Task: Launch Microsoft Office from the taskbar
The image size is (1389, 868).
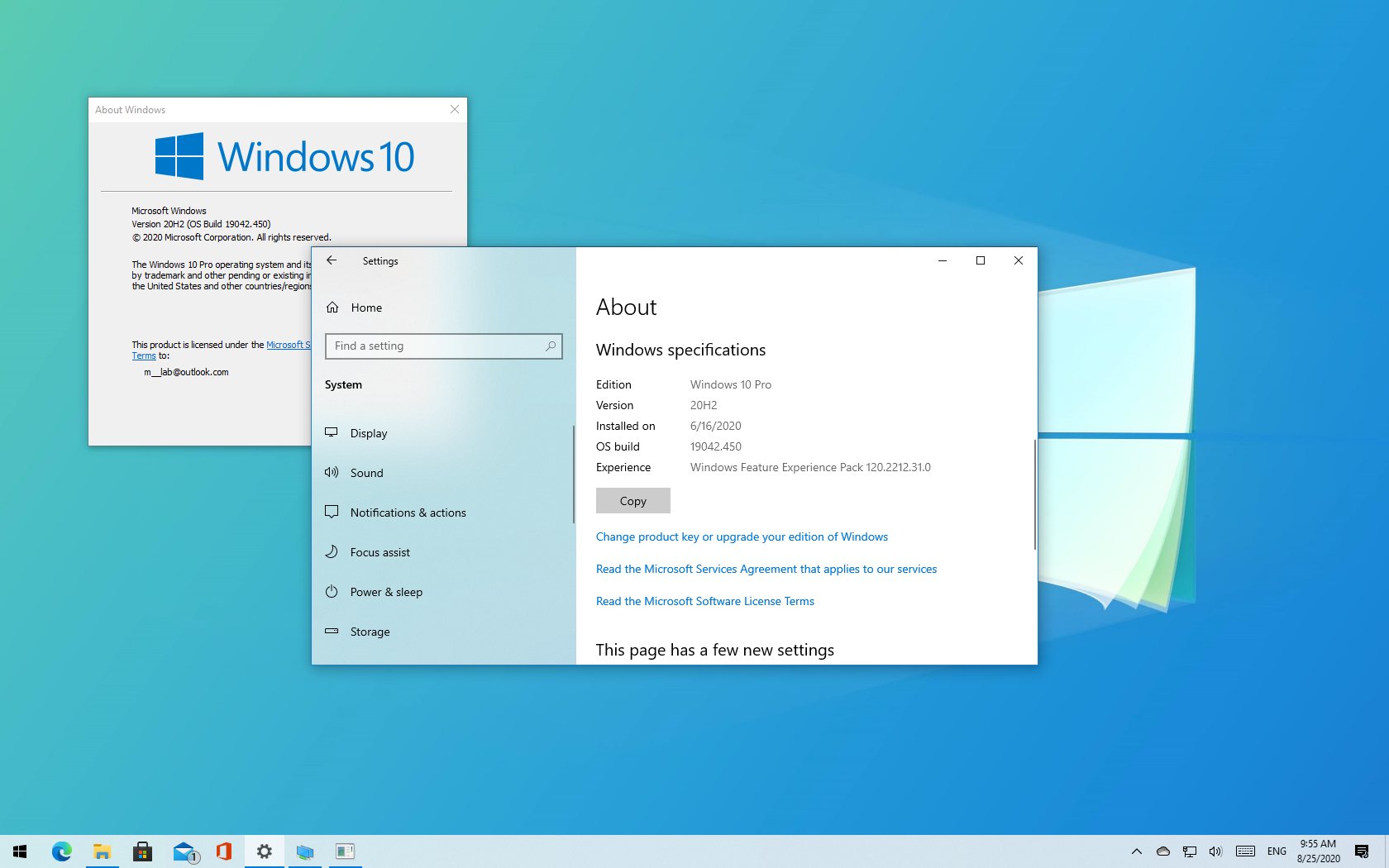Action: point(224,851)
